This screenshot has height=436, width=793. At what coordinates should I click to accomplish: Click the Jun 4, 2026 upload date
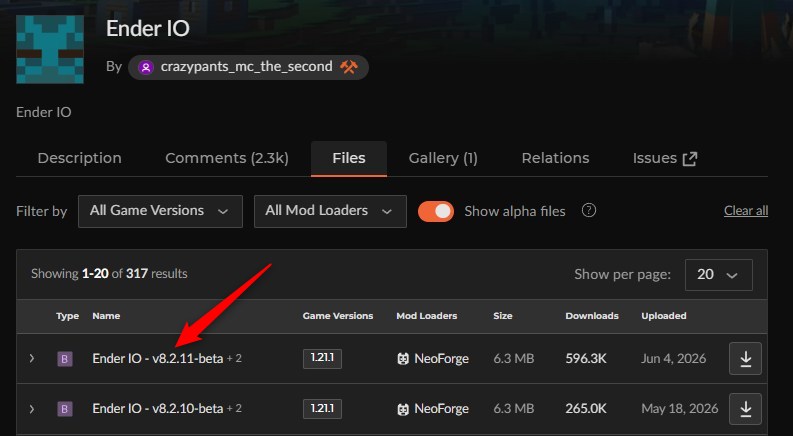pos(674,359)
